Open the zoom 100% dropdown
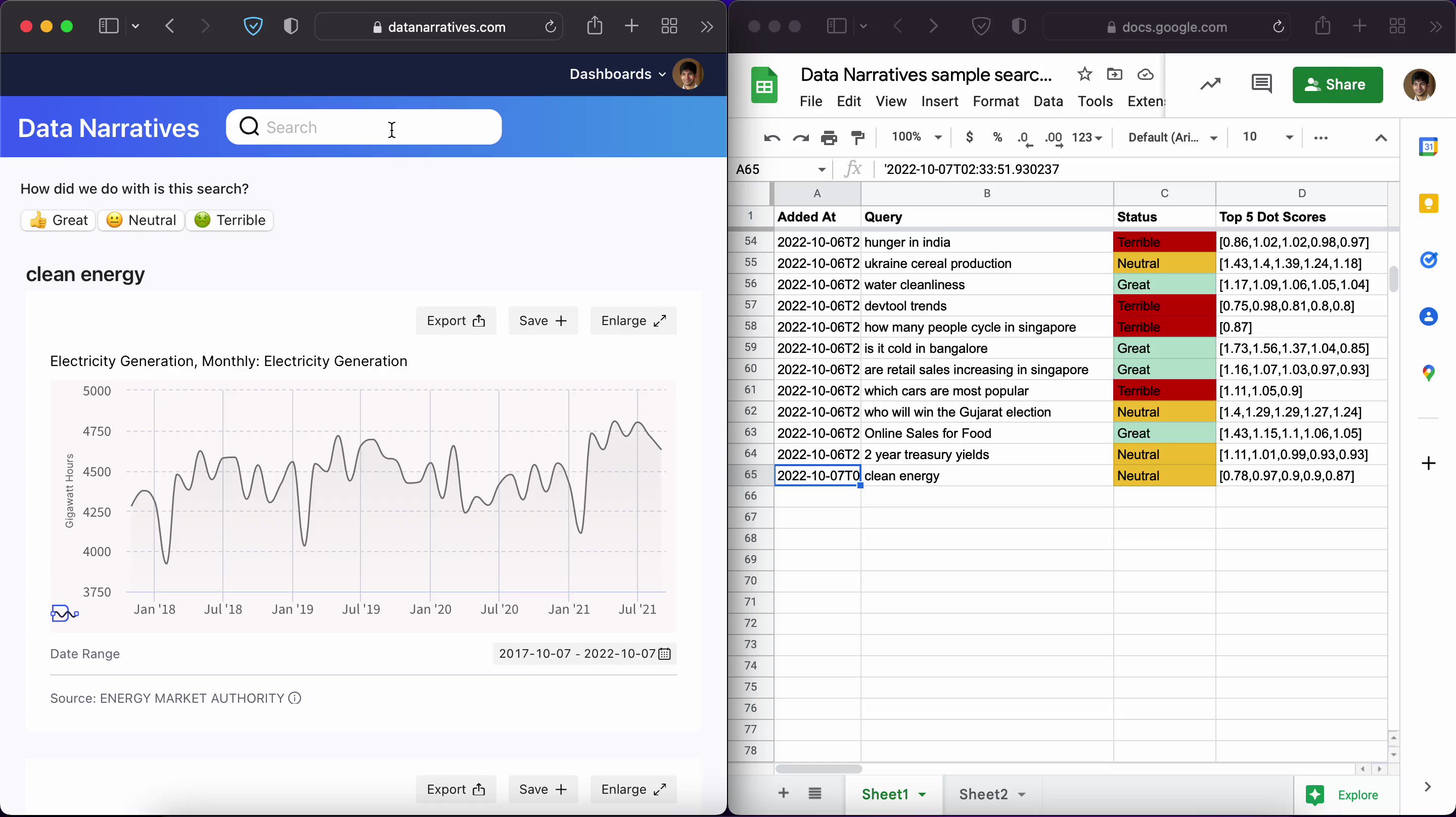 click(x=916, y=138)
